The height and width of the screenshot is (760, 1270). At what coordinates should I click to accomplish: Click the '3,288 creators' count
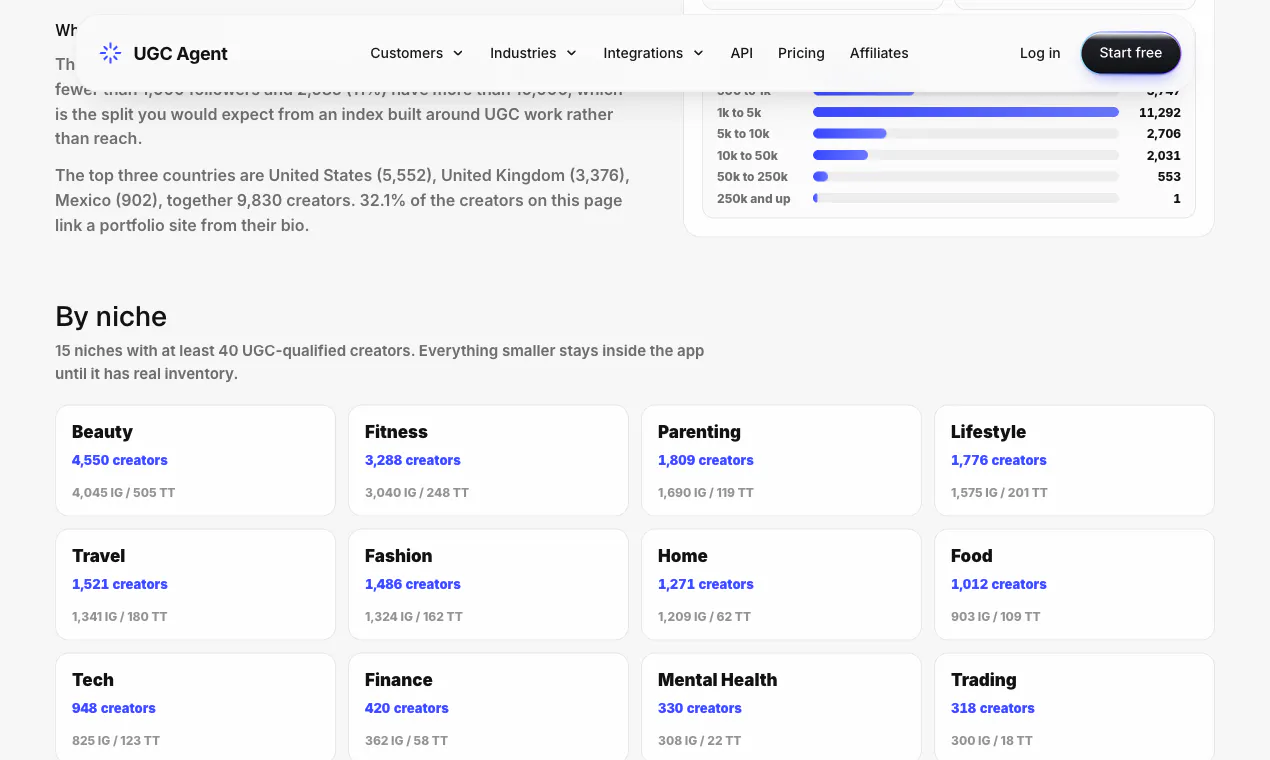pyautogui.click(x=412, y=460)
